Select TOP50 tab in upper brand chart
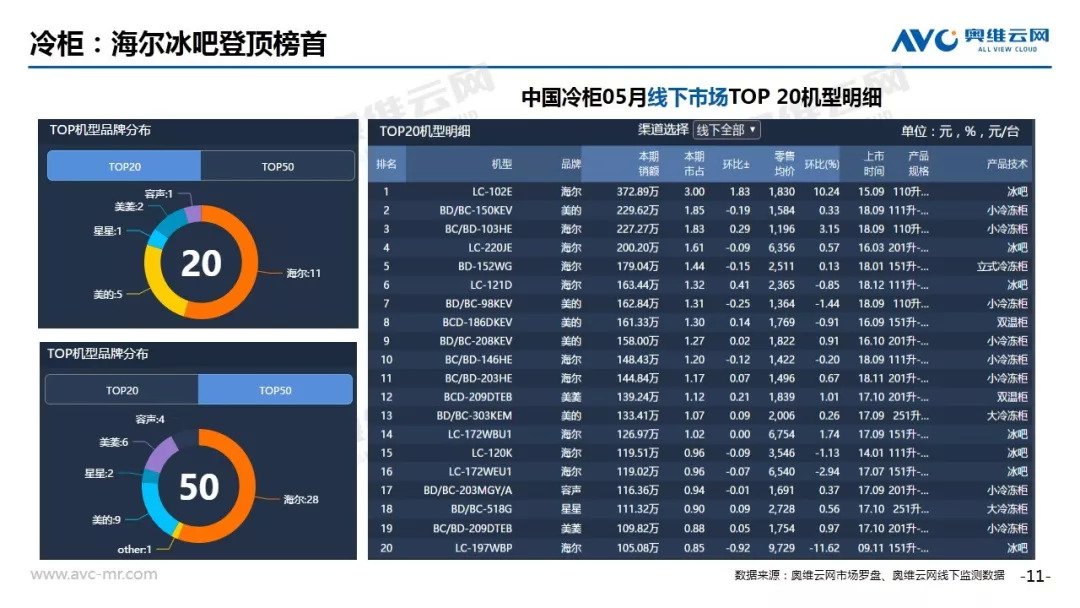The height and width of the screenshot is (608, 1080). click(x=278, y=166)
